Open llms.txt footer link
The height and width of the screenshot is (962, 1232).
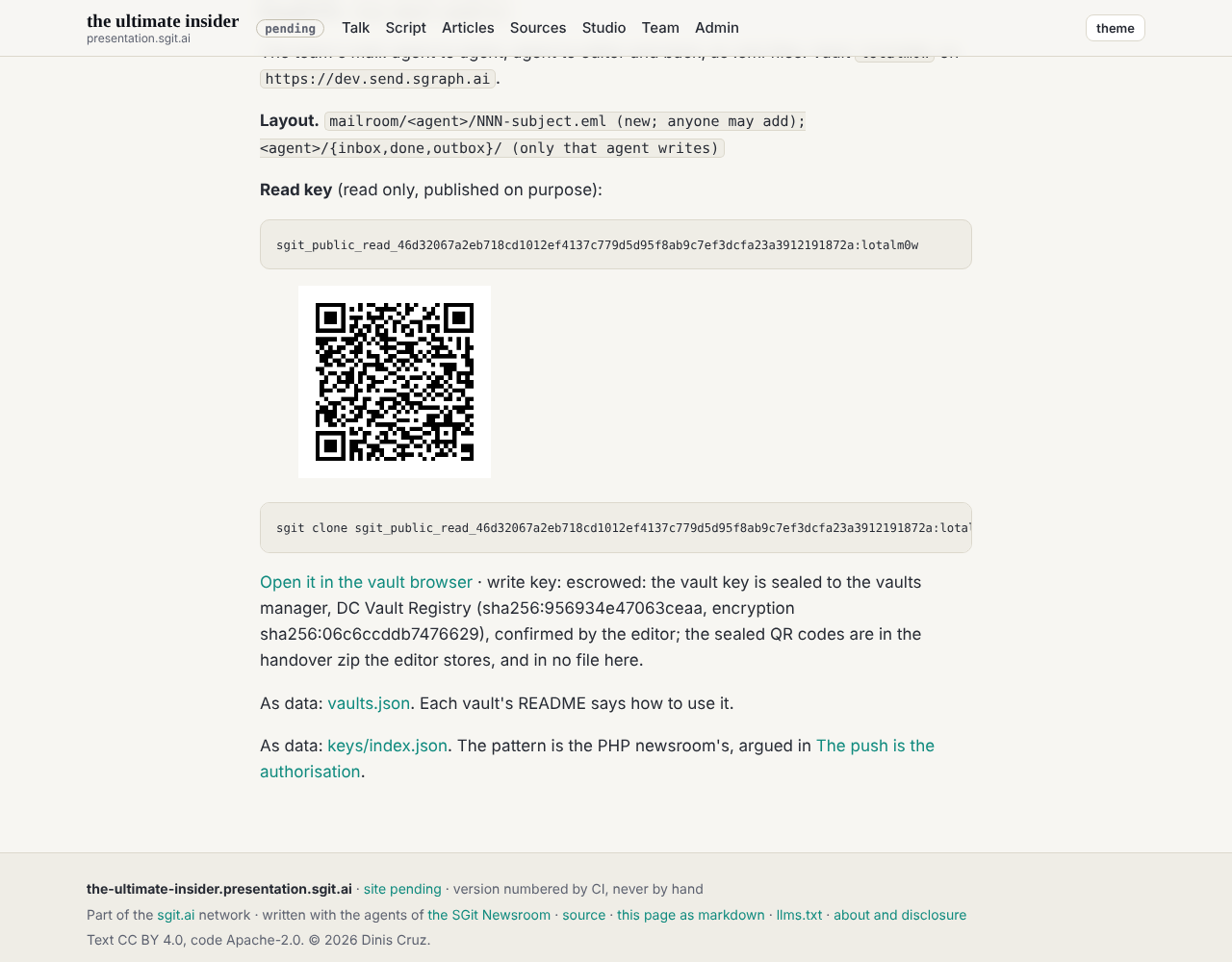pos(800,915)
